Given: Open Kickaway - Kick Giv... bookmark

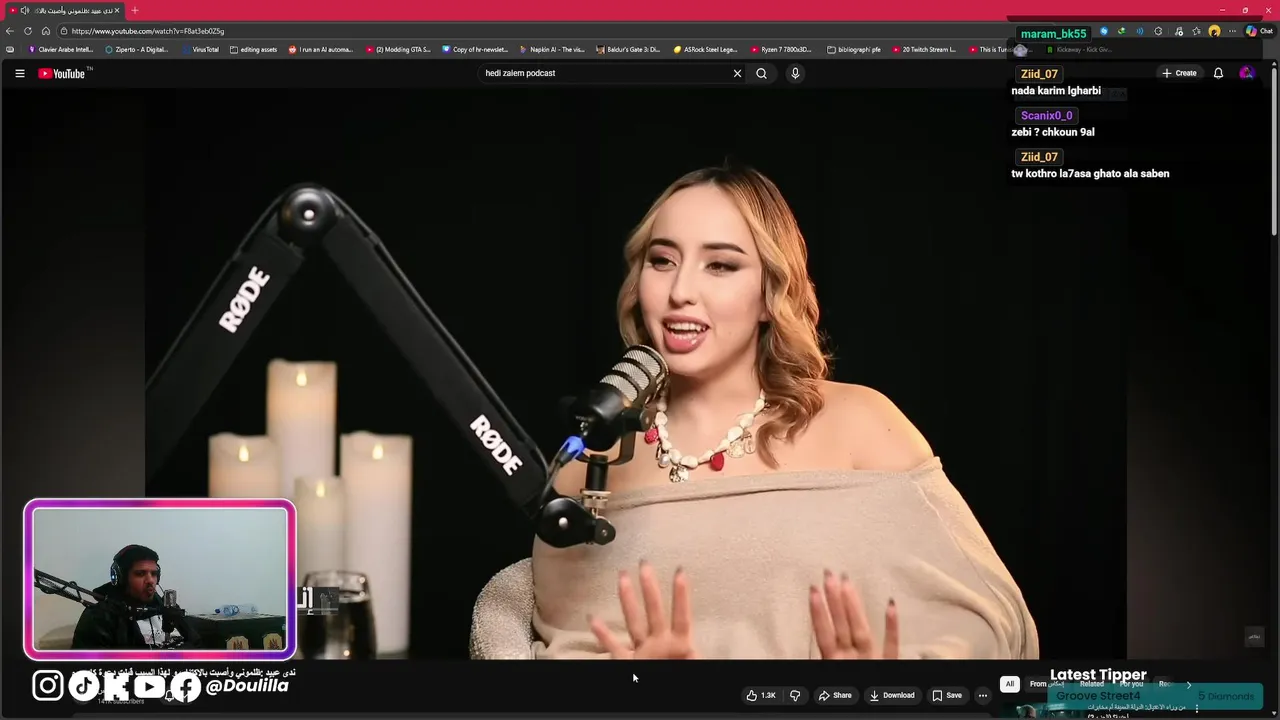Looking at the screenshot, I should 1080,49.
